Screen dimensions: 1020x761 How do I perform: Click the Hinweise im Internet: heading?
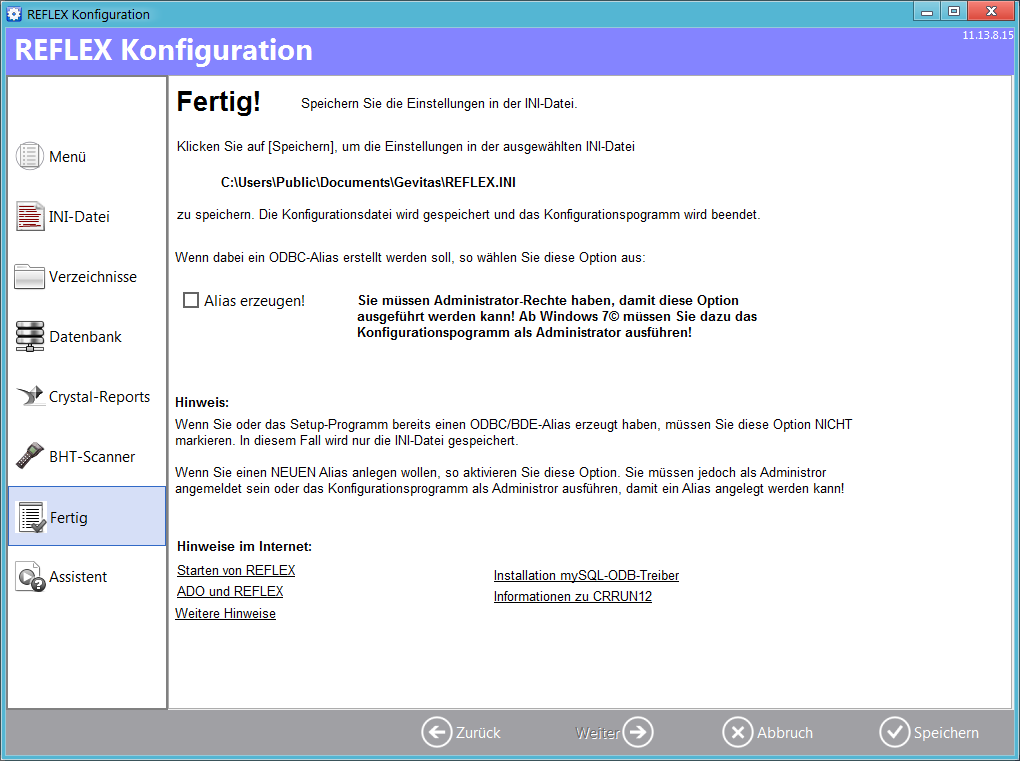(245, 546)
